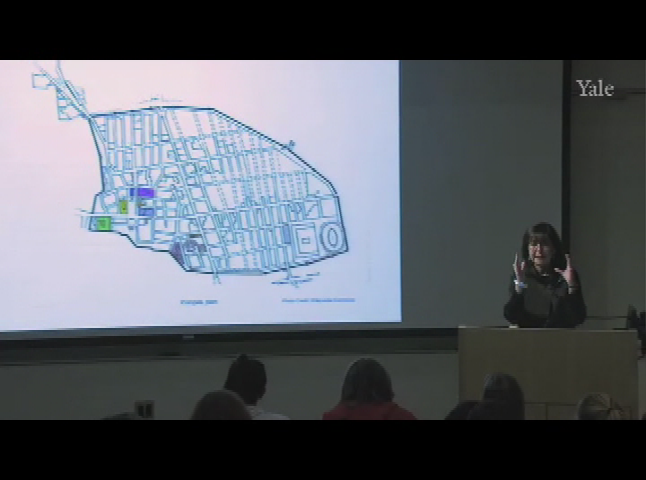Click the oval amphitheater on the map

(330, 239)
